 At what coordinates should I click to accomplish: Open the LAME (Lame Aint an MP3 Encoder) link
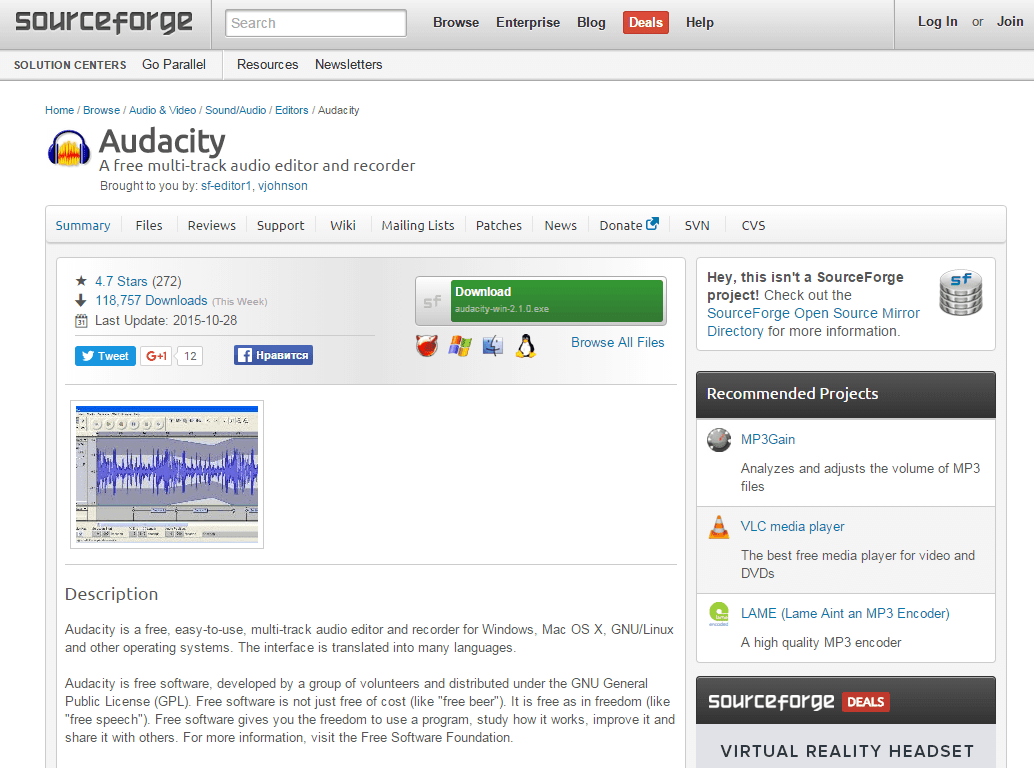(x=845, y=614)
